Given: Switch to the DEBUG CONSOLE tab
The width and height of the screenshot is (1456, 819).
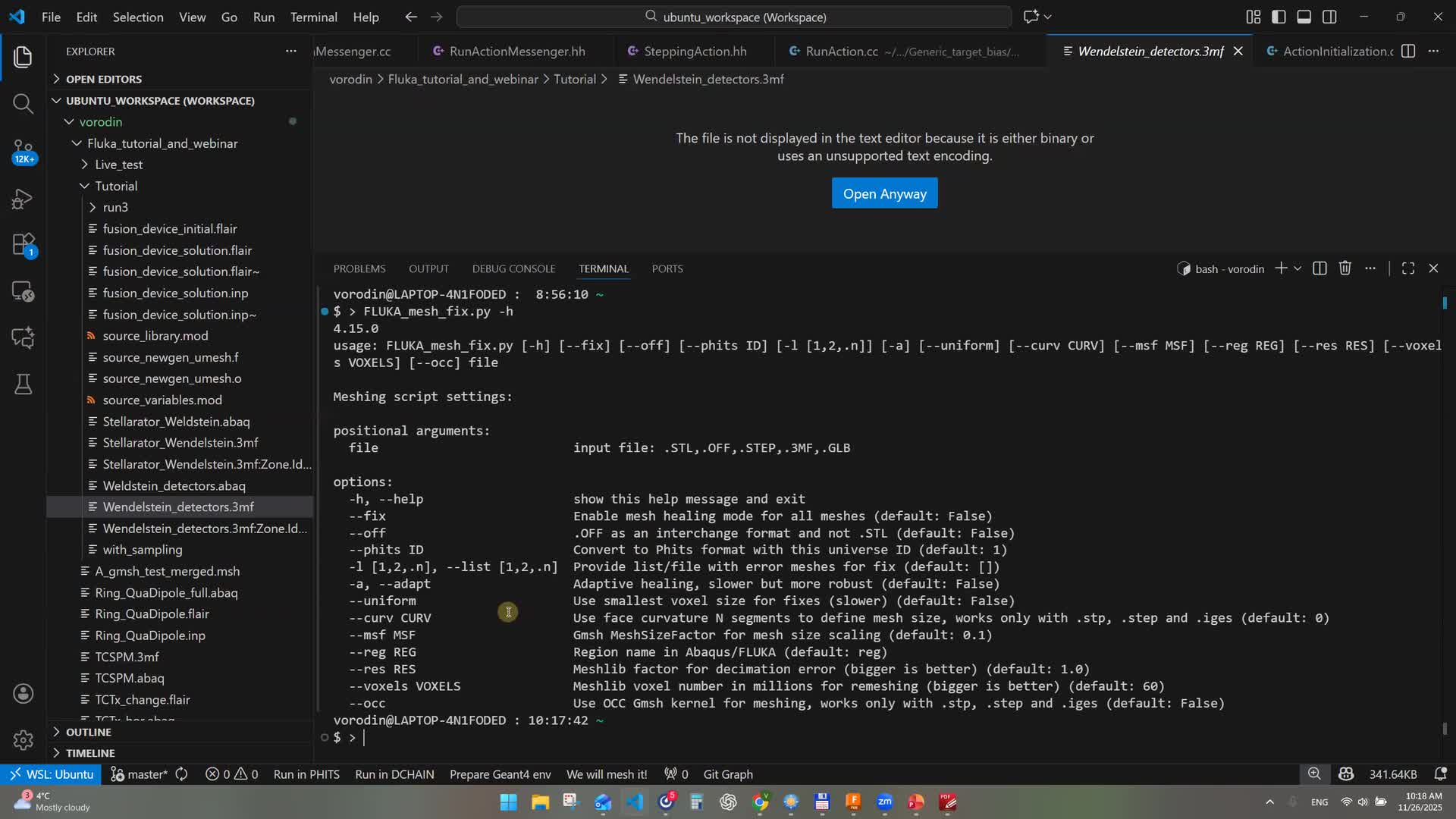Looking at the screenshot, I should tap(513, 268).
